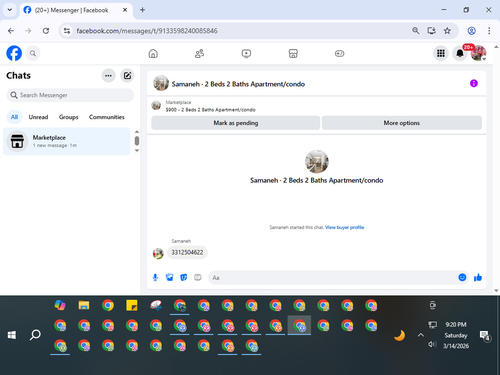
Task: Reload the Messenger page
Action: pos(46,31)
